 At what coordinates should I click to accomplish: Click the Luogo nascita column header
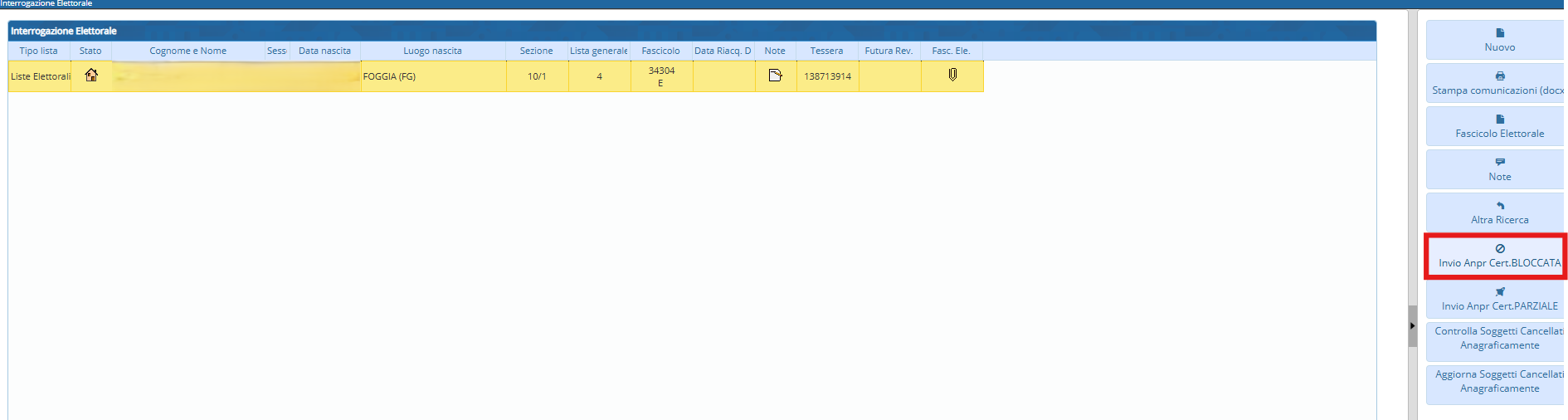click(432, 51)
